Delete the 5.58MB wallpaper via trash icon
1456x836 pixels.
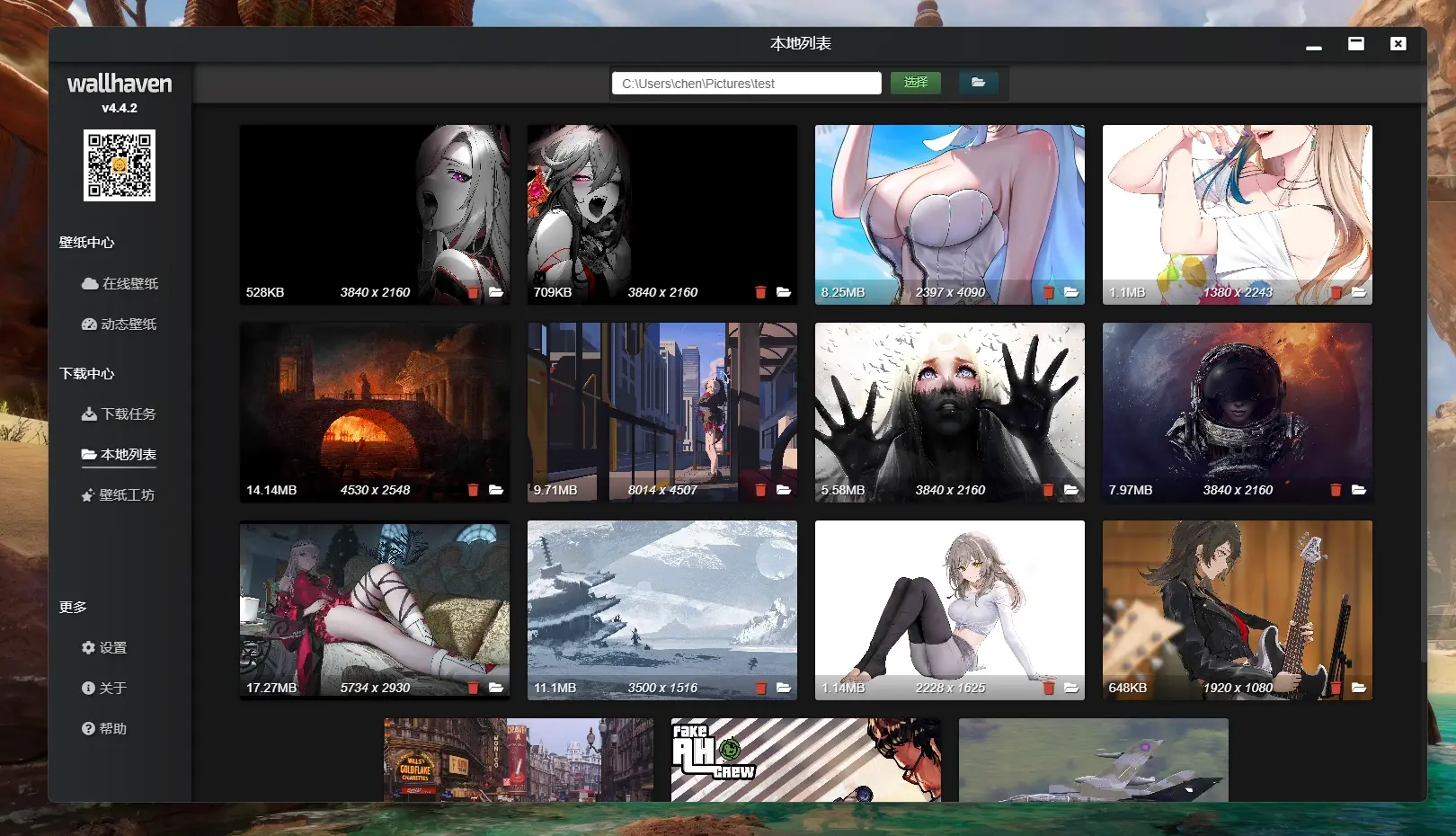(1048, 490)
